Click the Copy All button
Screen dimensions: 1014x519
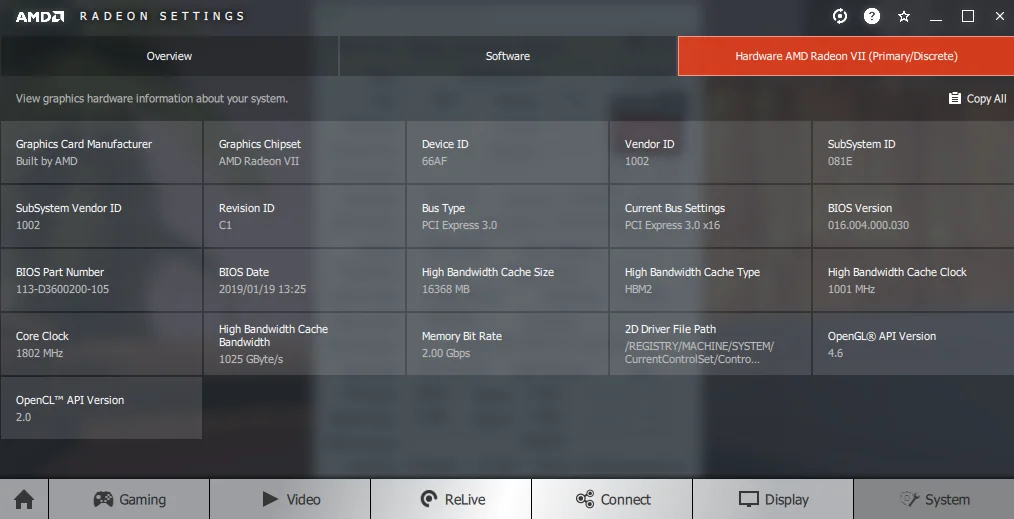(x=977, y=98)
